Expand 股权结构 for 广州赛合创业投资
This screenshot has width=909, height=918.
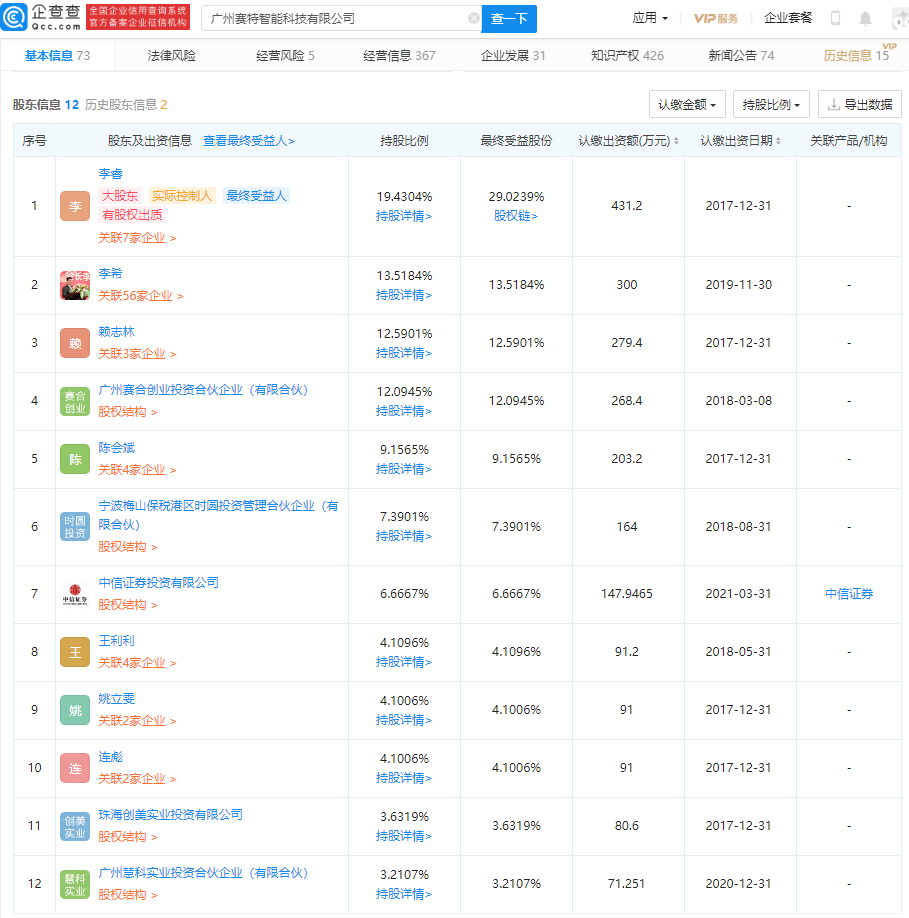pos(128,412)
